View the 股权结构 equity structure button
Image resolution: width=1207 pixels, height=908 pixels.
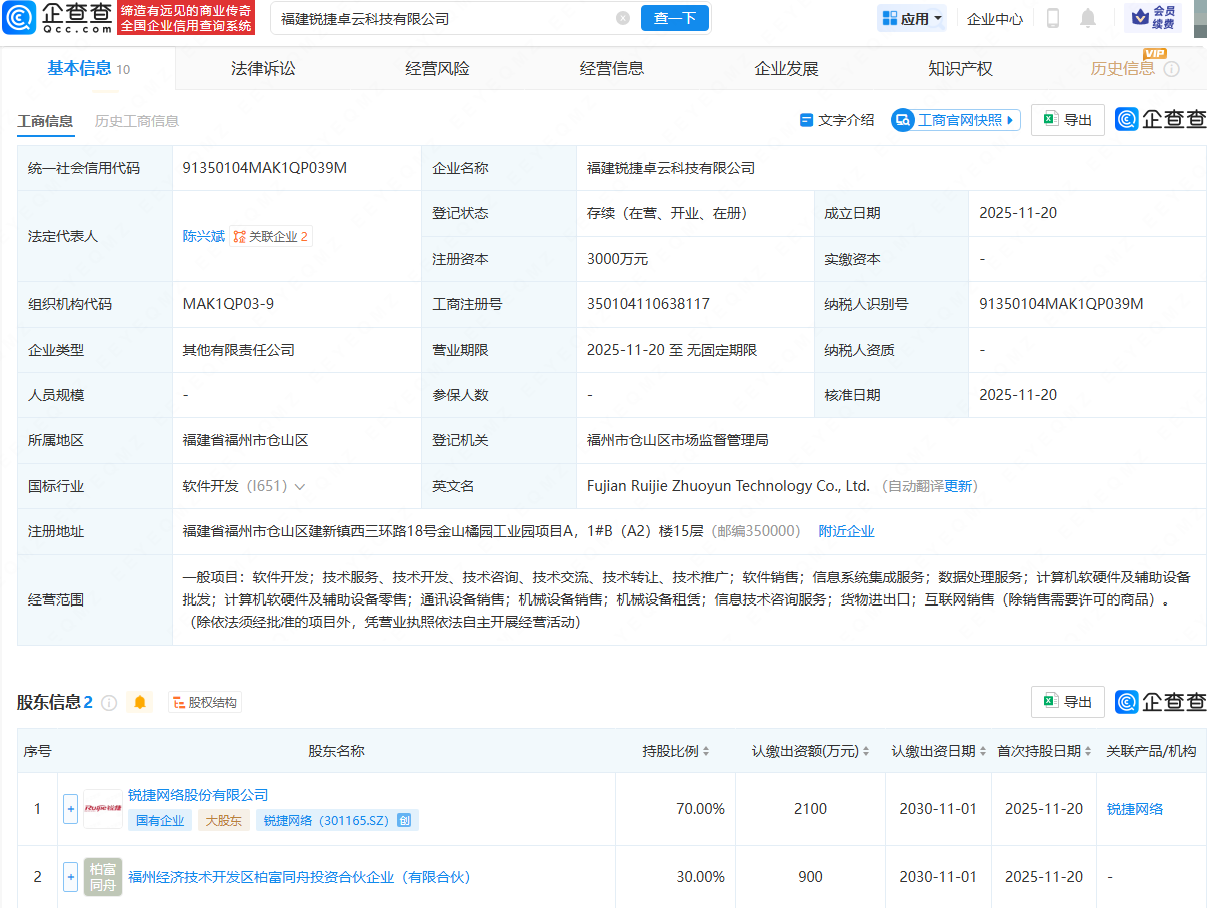click(x=205, y=703)
